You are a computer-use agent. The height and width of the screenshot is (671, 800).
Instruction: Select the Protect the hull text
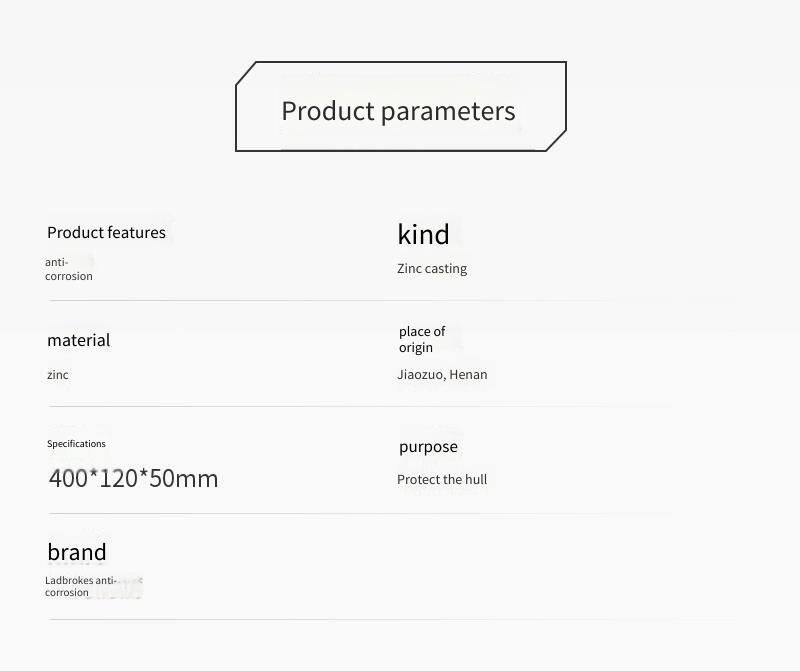[442, 479]
